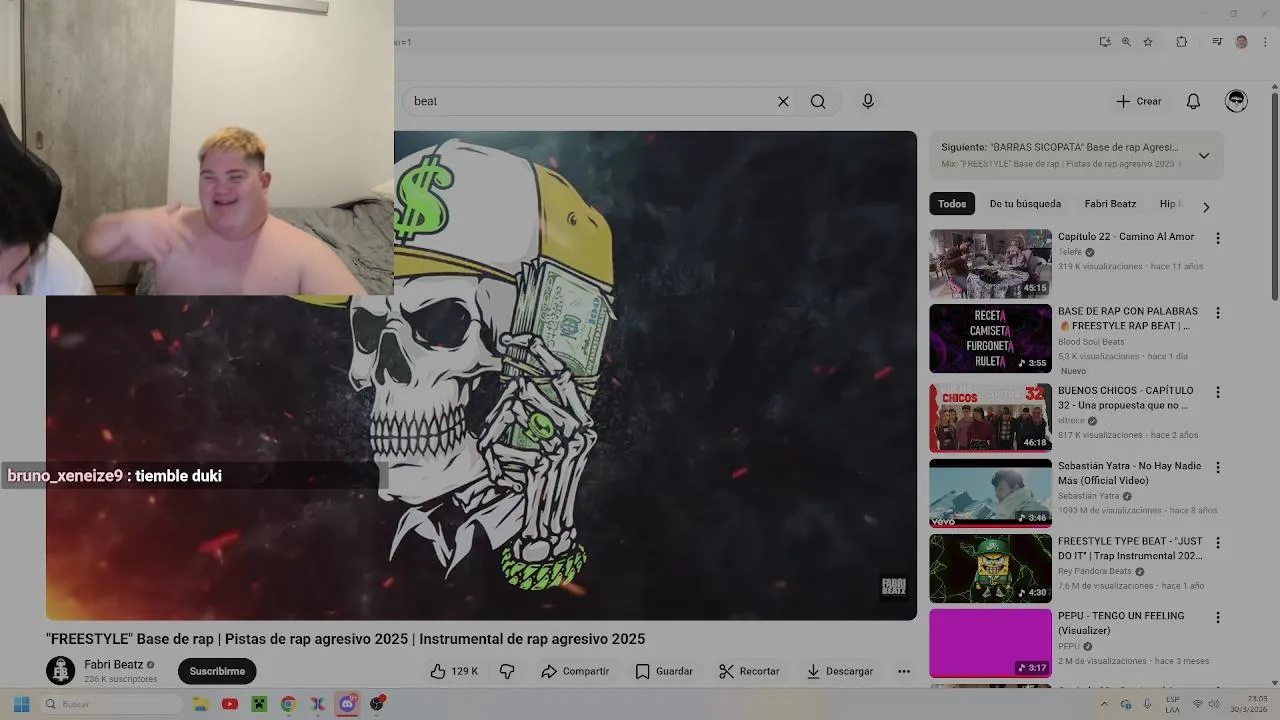Open options for BUENOS CHICOS video
1280x720 pixels.
(x=1217, y=392)
